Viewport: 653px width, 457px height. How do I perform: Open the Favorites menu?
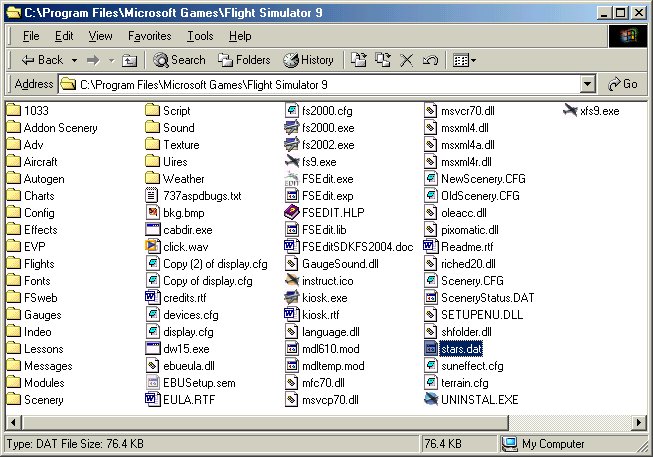tap(150, 36)
